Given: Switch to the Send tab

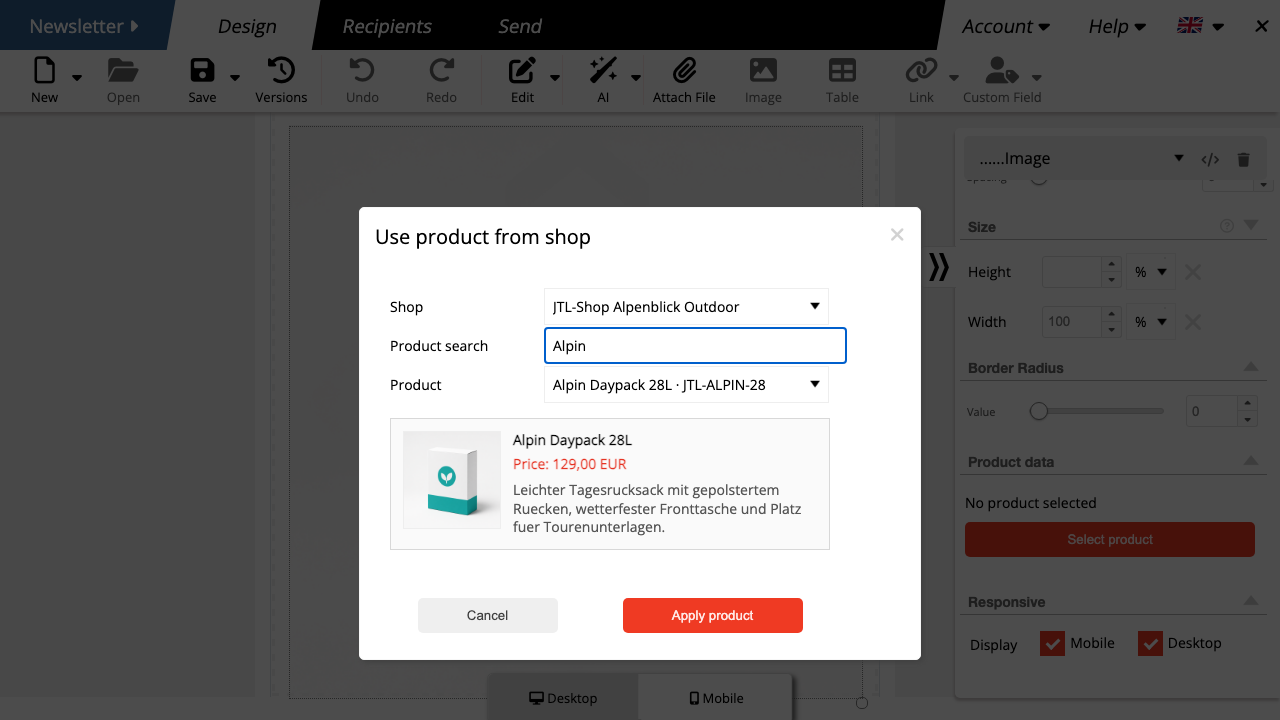Looking at the screenshot, I should point(520,26).
